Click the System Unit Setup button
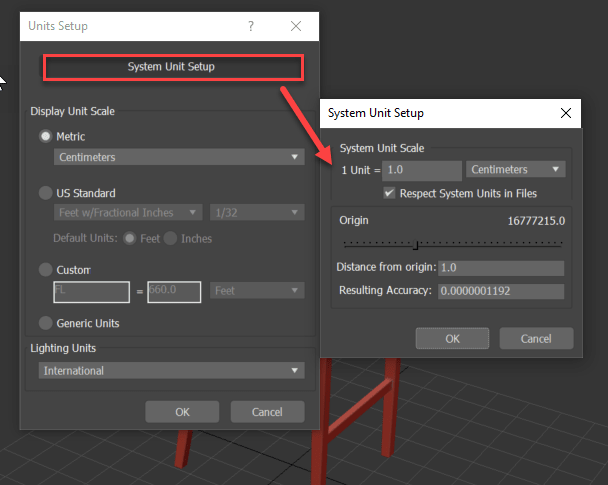The height and width of the screenshot is (485, 608). (173, 67)
